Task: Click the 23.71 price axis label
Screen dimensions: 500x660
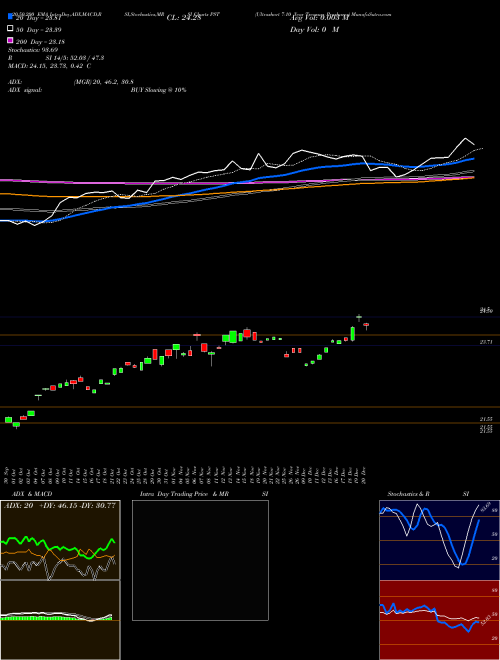Action: pos(486,343)
